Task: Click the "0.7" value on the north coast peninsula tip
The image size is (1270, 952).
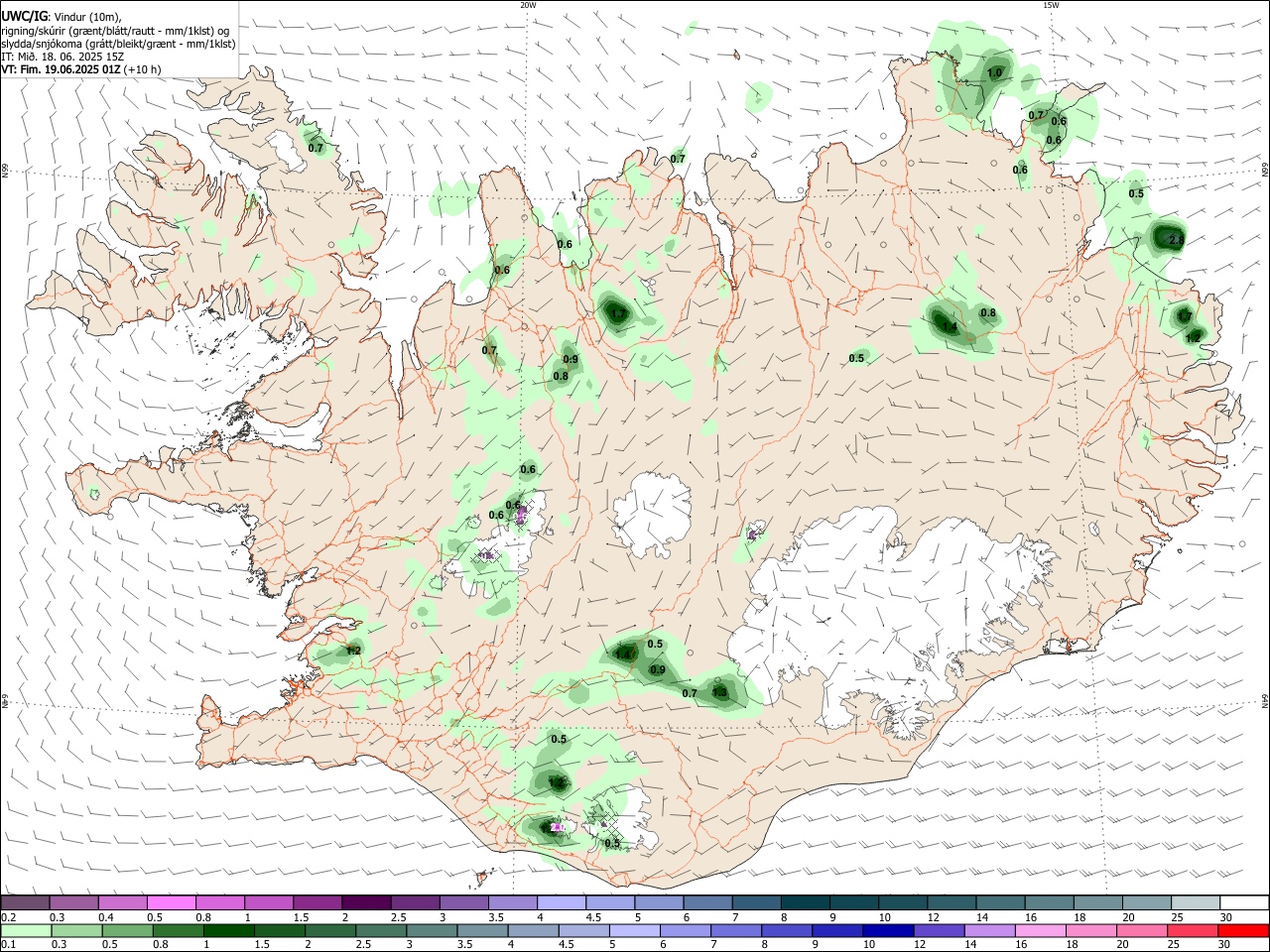Action: pos(678,159)
